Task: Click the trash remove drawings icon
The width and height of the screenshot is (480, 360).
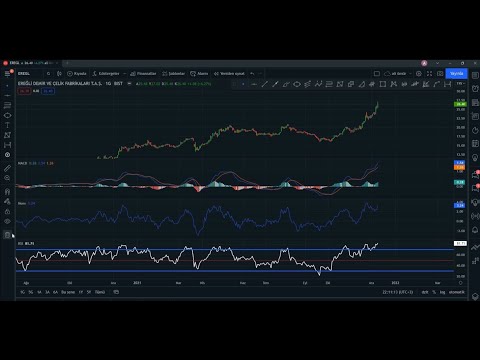Action: [x=7, y=235]
